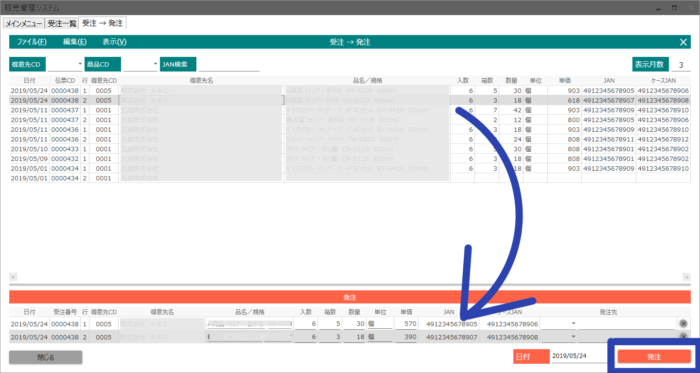Select the row with quantity 42
700x373 pixels.
point(350,110)
